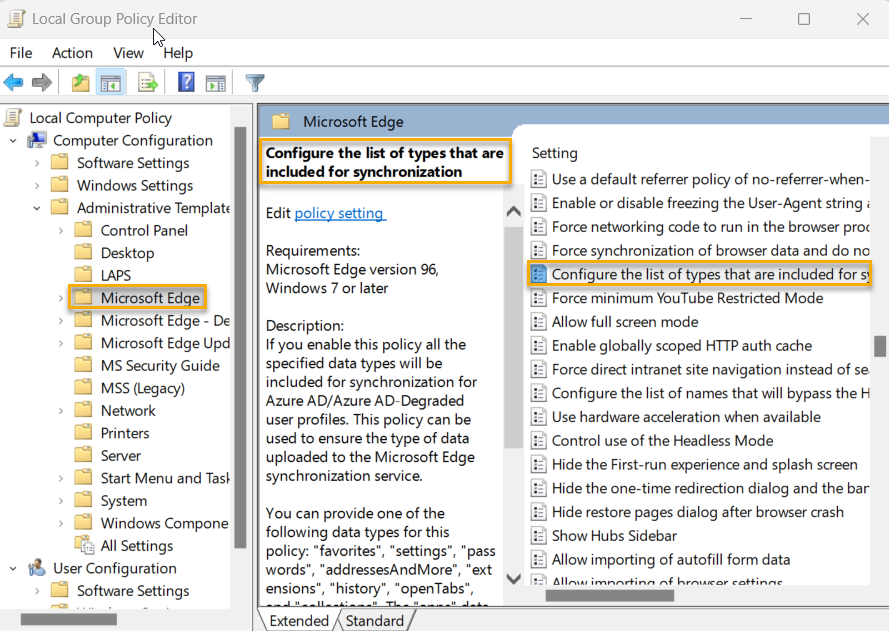Open the Action menu
Viewport: 889px width, 631px height.
(x=71, y=53)
